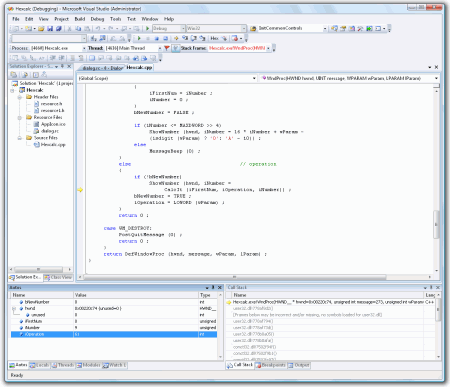Screen dimensions: 450x387
Task: Click the code editor horizontal scrollbar
Action: coord(235,277)
